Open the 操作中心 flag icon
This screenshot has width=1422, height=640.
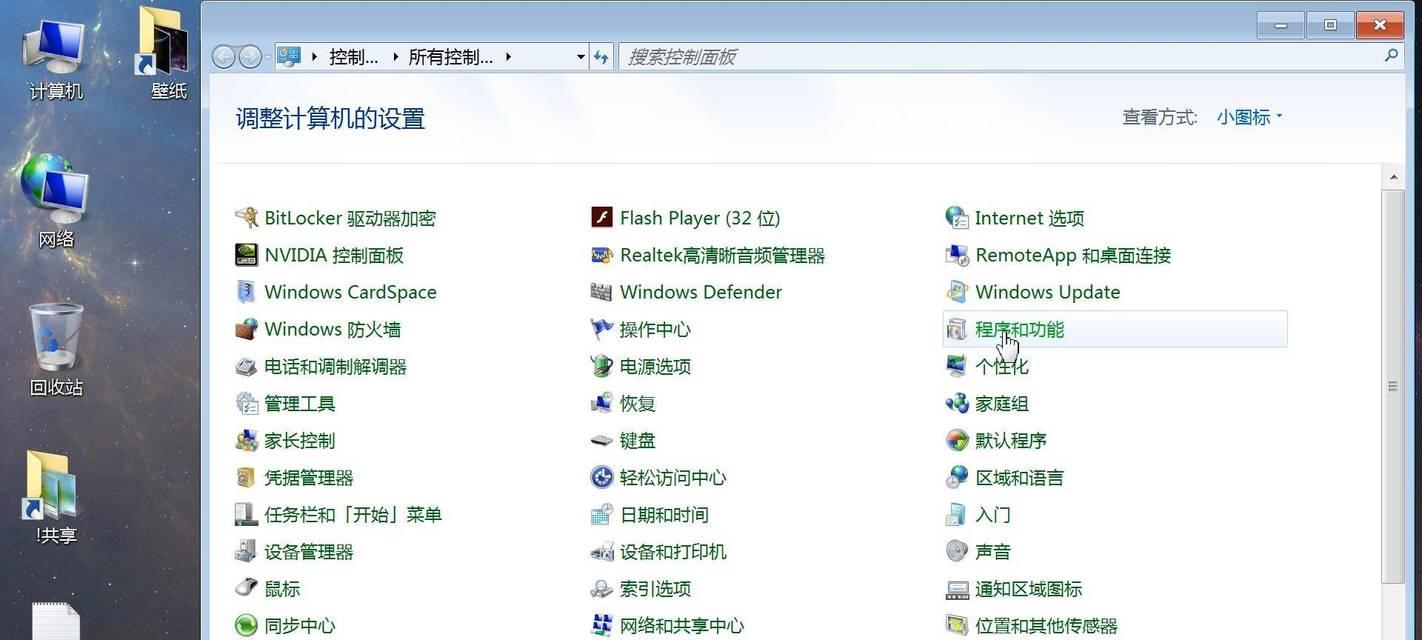(601, 329)
